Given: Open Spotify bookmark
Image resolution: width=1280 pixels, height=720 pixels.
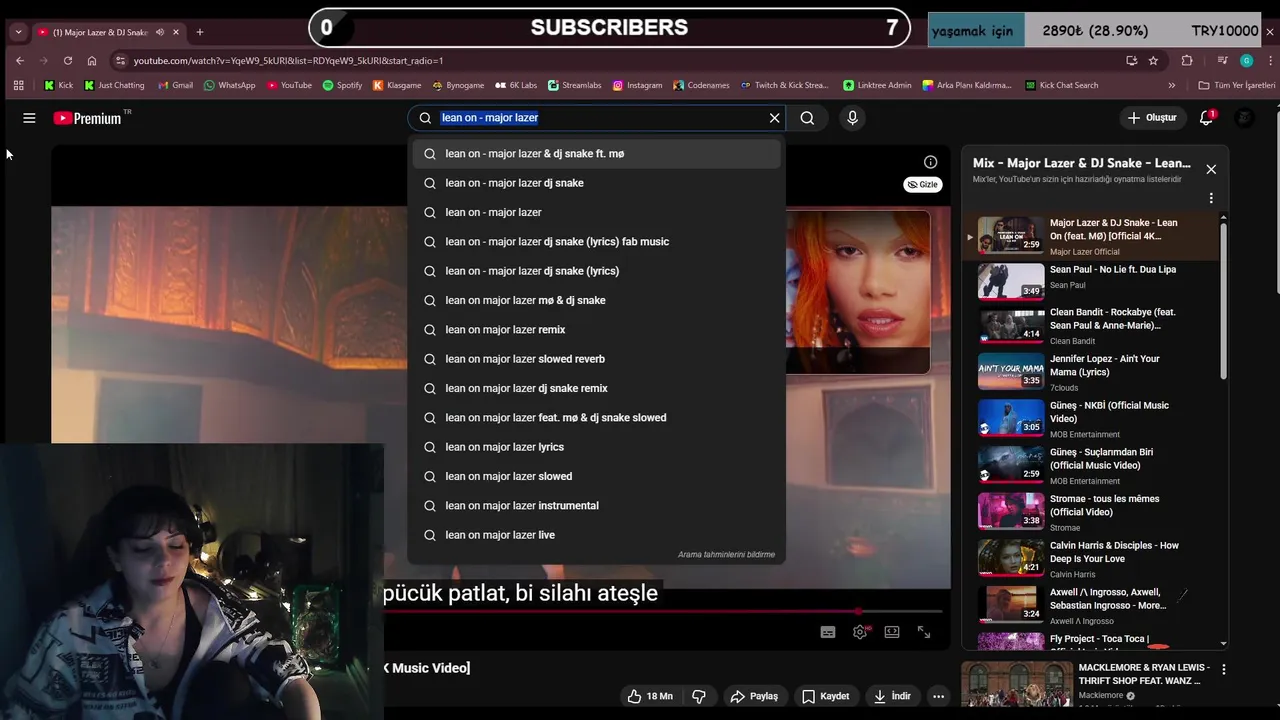Looking at the screenshot, I should pyautogui.click(x=342, y=86).
